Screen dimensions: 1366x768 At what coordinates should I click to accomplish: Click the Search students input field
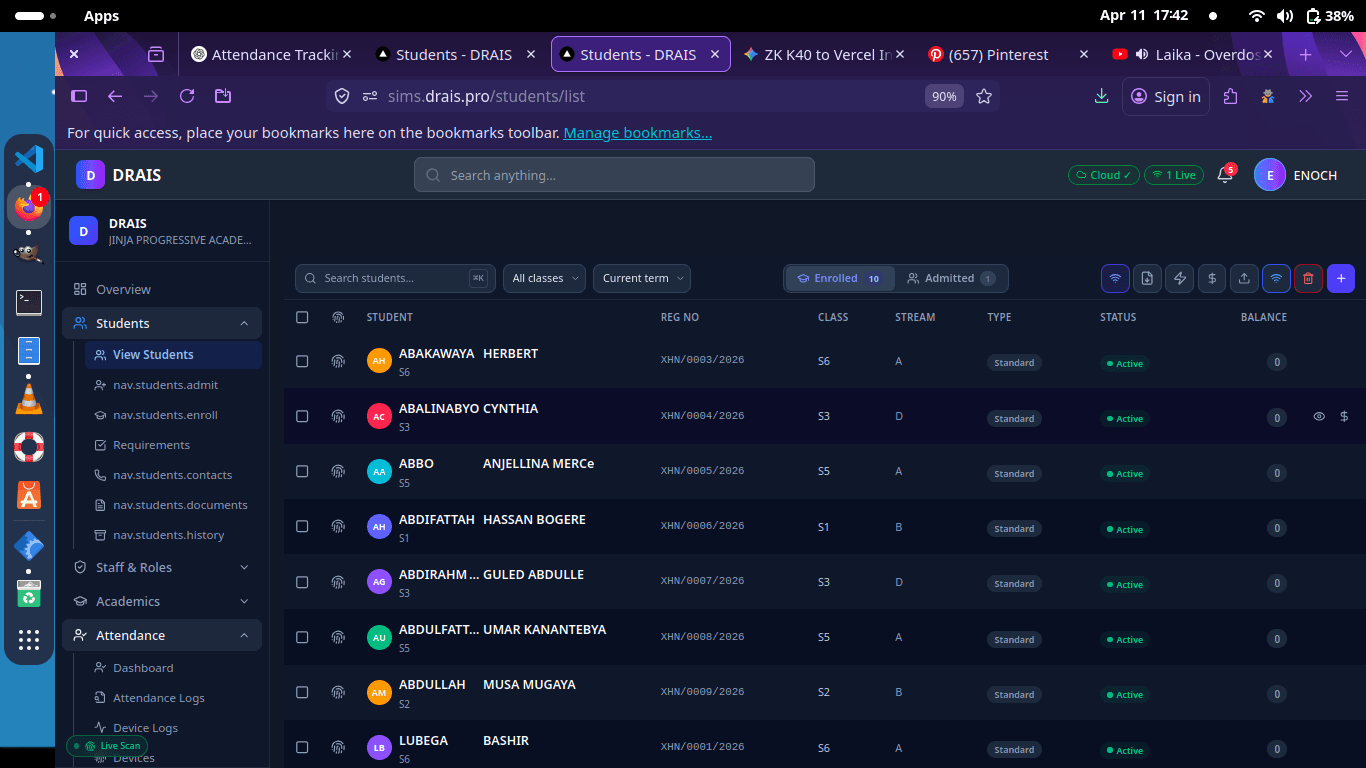(394, 278)
